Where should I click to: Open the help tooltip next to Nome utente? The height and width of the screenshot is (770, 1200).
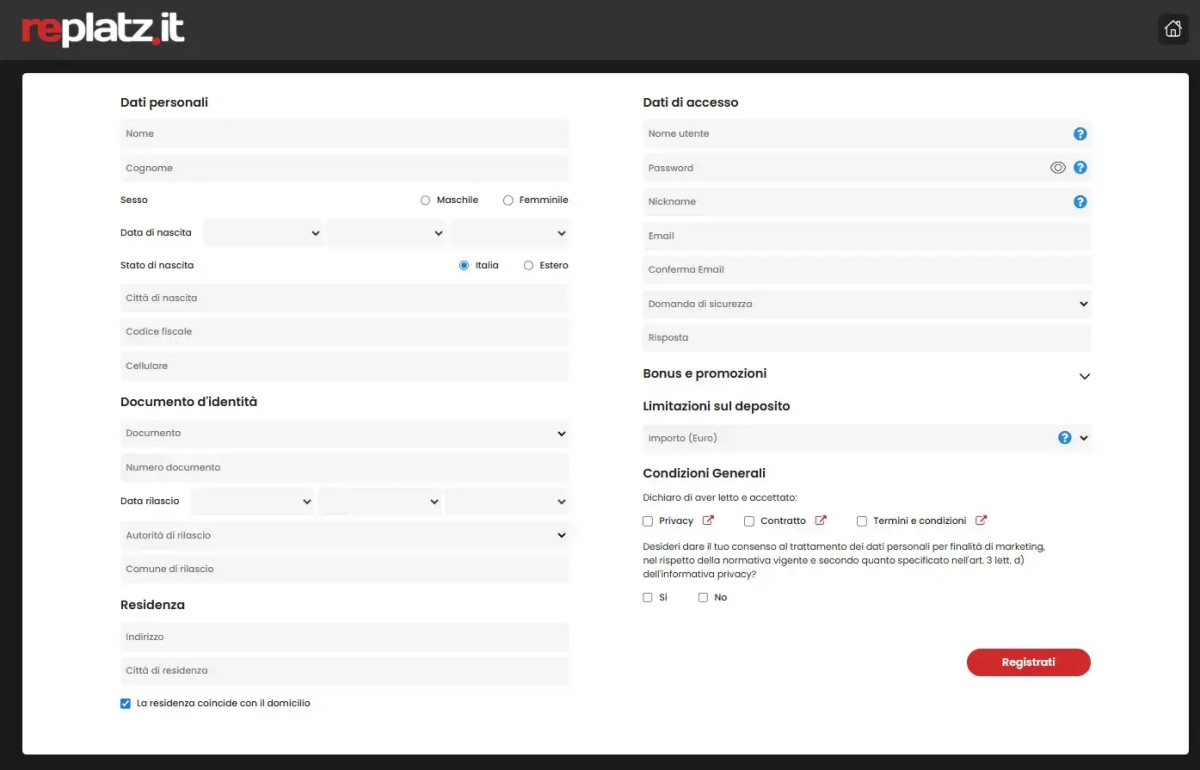1080,133
